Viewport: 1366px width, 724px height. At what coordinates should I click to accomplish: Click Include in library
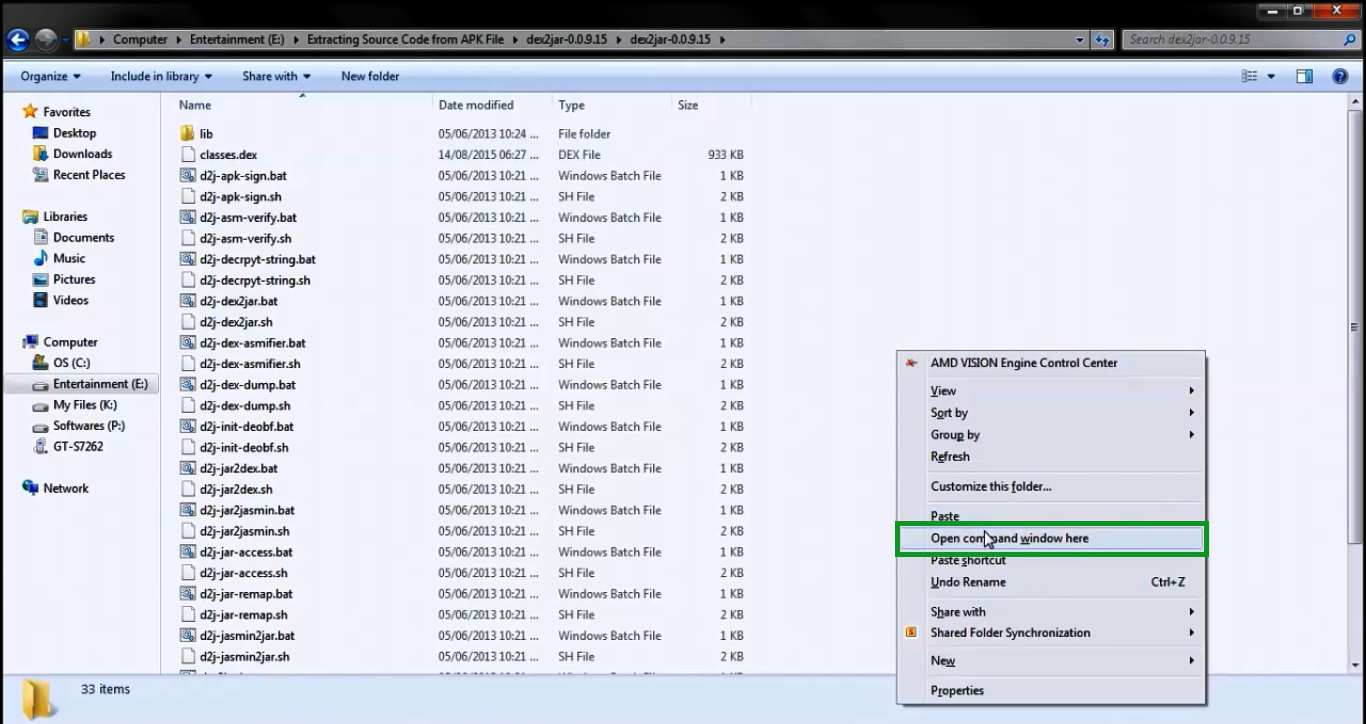click(x=155, y=75)
